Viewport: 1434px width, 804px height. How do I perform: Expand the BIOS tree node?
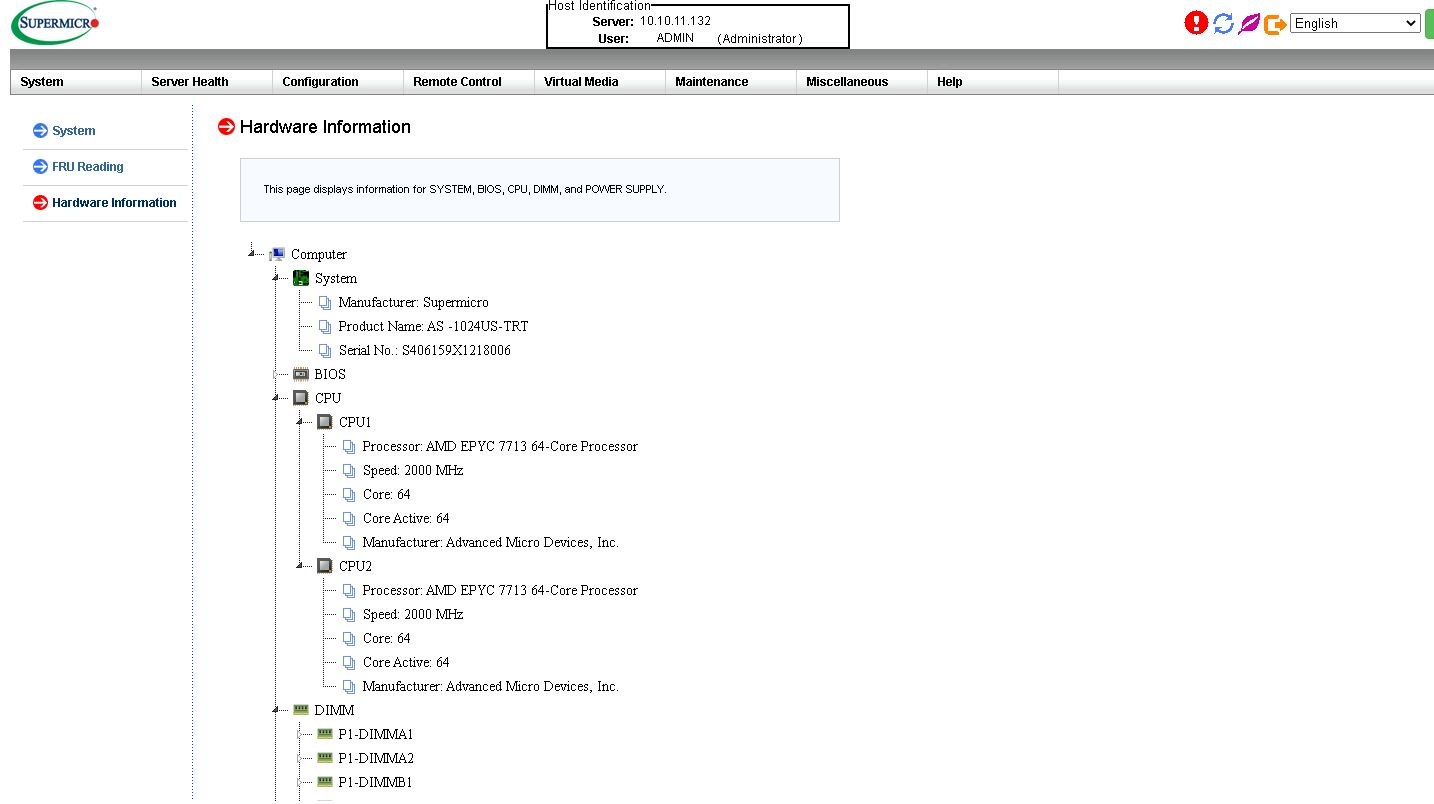point(276,374)
